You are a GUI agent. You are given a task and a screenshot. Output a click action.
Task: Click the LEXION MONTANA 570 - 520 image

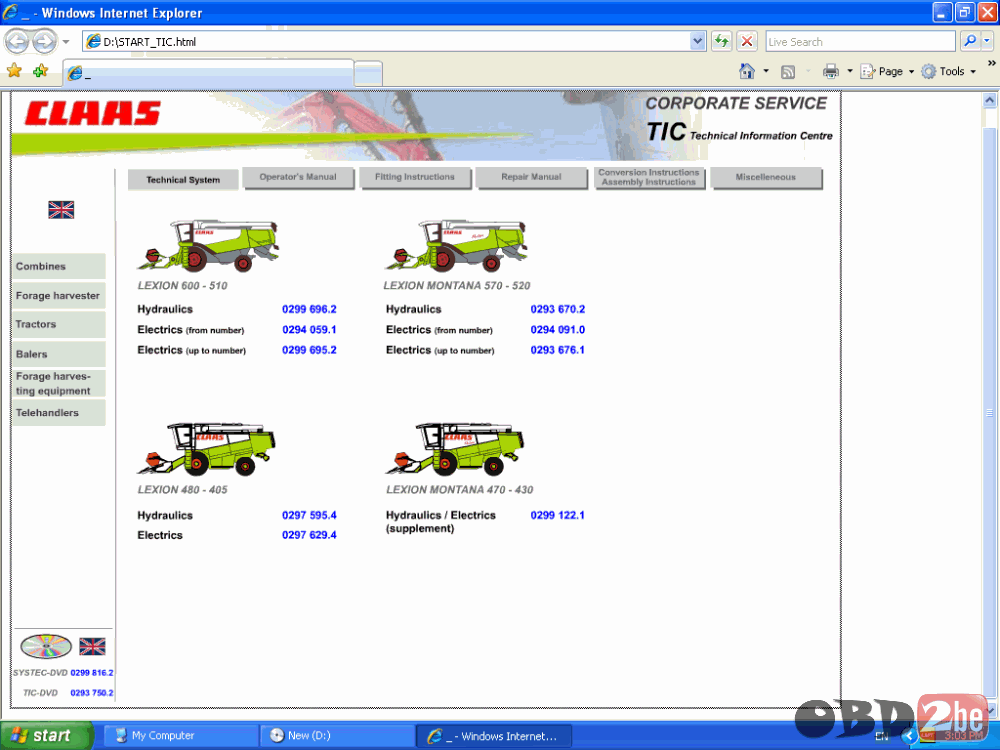click(457, 246)
